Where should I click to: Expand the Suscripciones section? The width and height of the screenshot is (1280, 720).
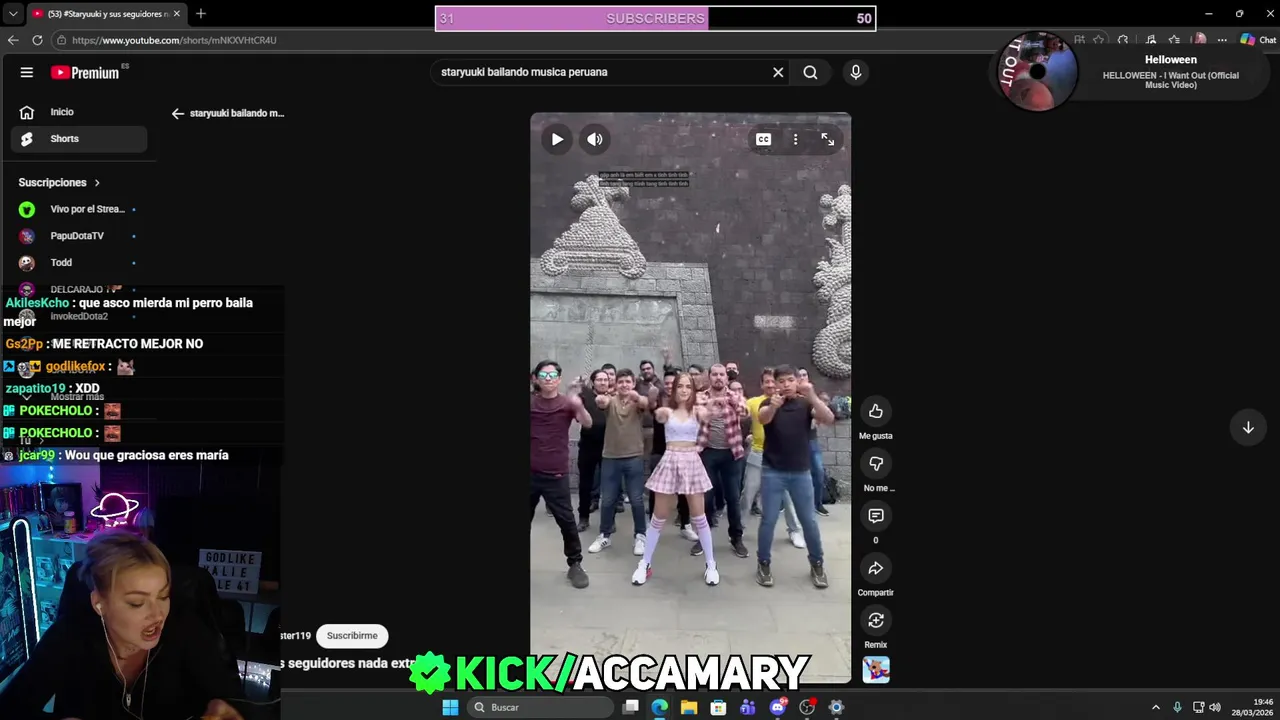click(60, 182)
